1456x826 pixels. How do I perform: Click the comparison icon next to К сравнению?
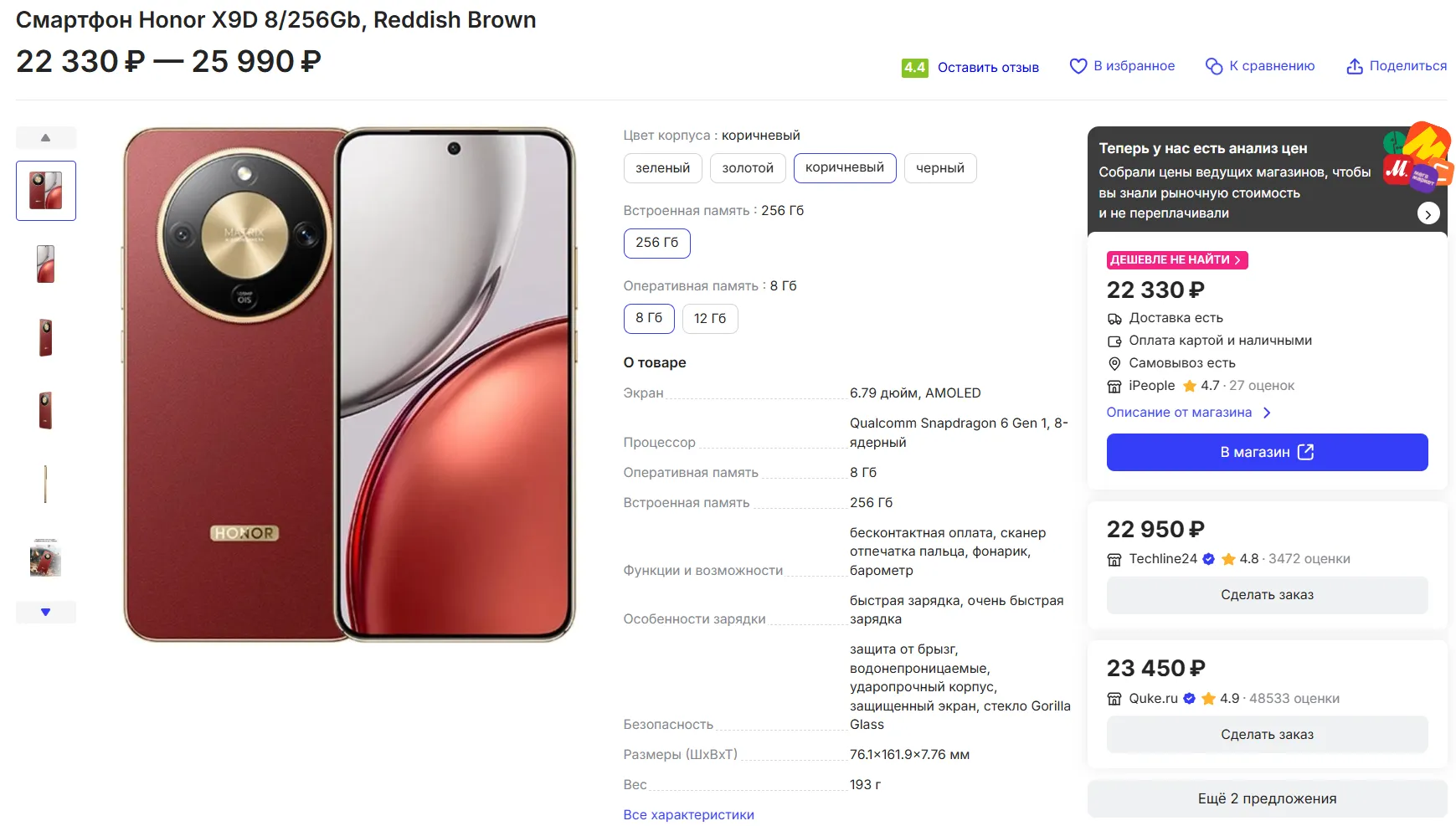pos(1213,66)
